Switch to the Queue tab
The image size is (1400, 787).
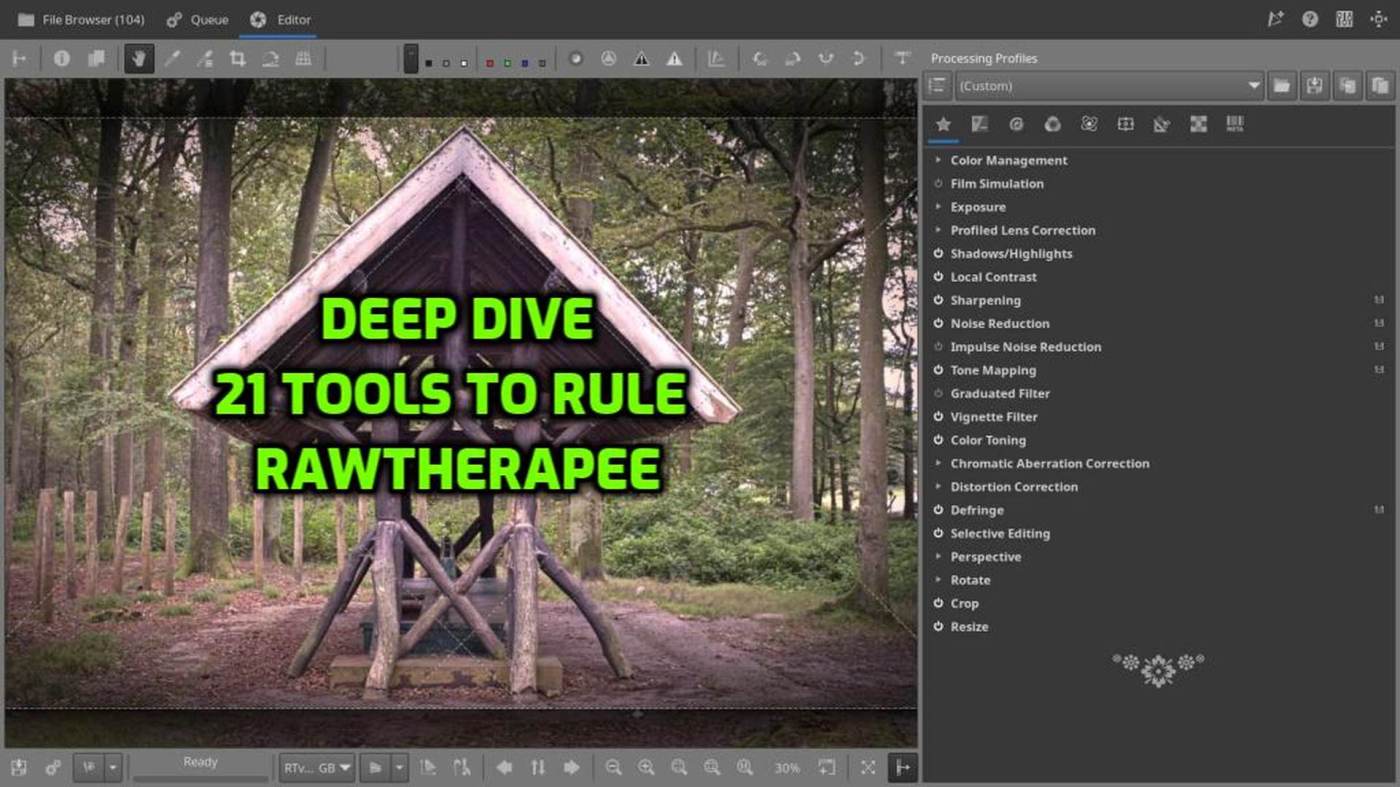pos(198,19)
